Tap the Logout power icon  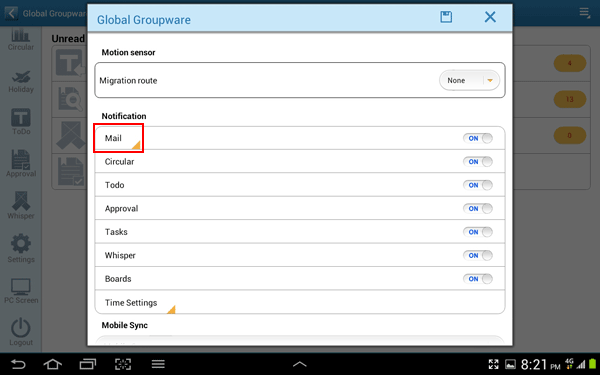point(21,332)
